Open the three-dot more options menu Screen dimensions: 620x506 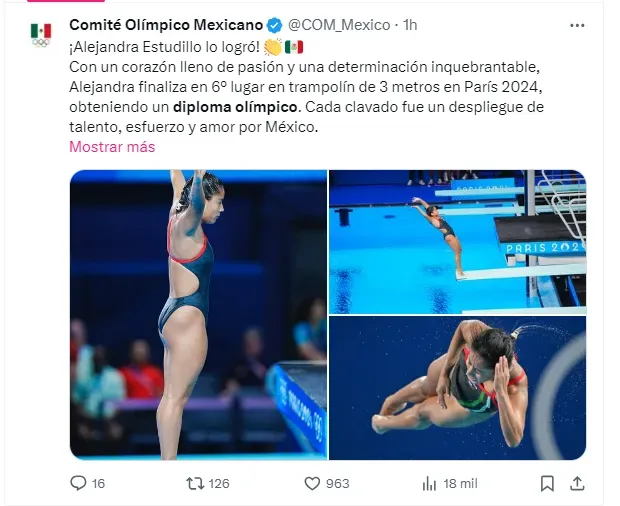(x=577, y=26)
